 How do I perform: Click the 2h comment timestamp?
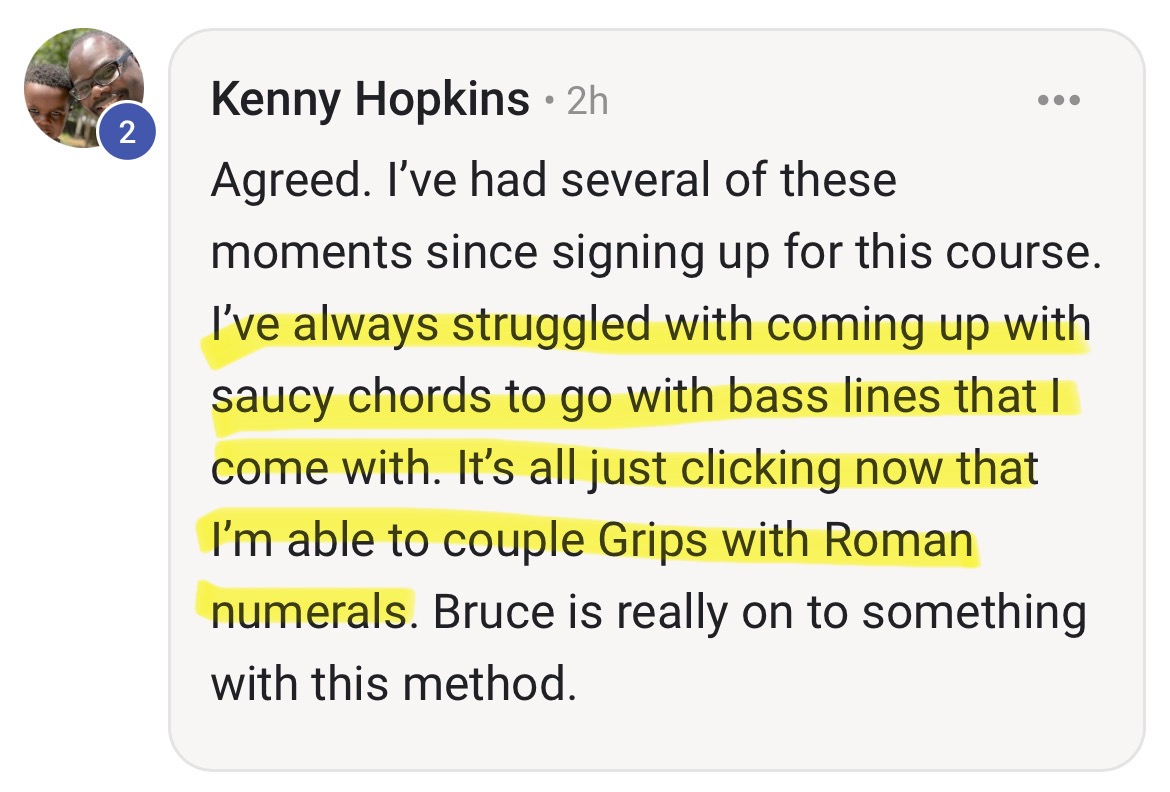(x=587, y=101)
